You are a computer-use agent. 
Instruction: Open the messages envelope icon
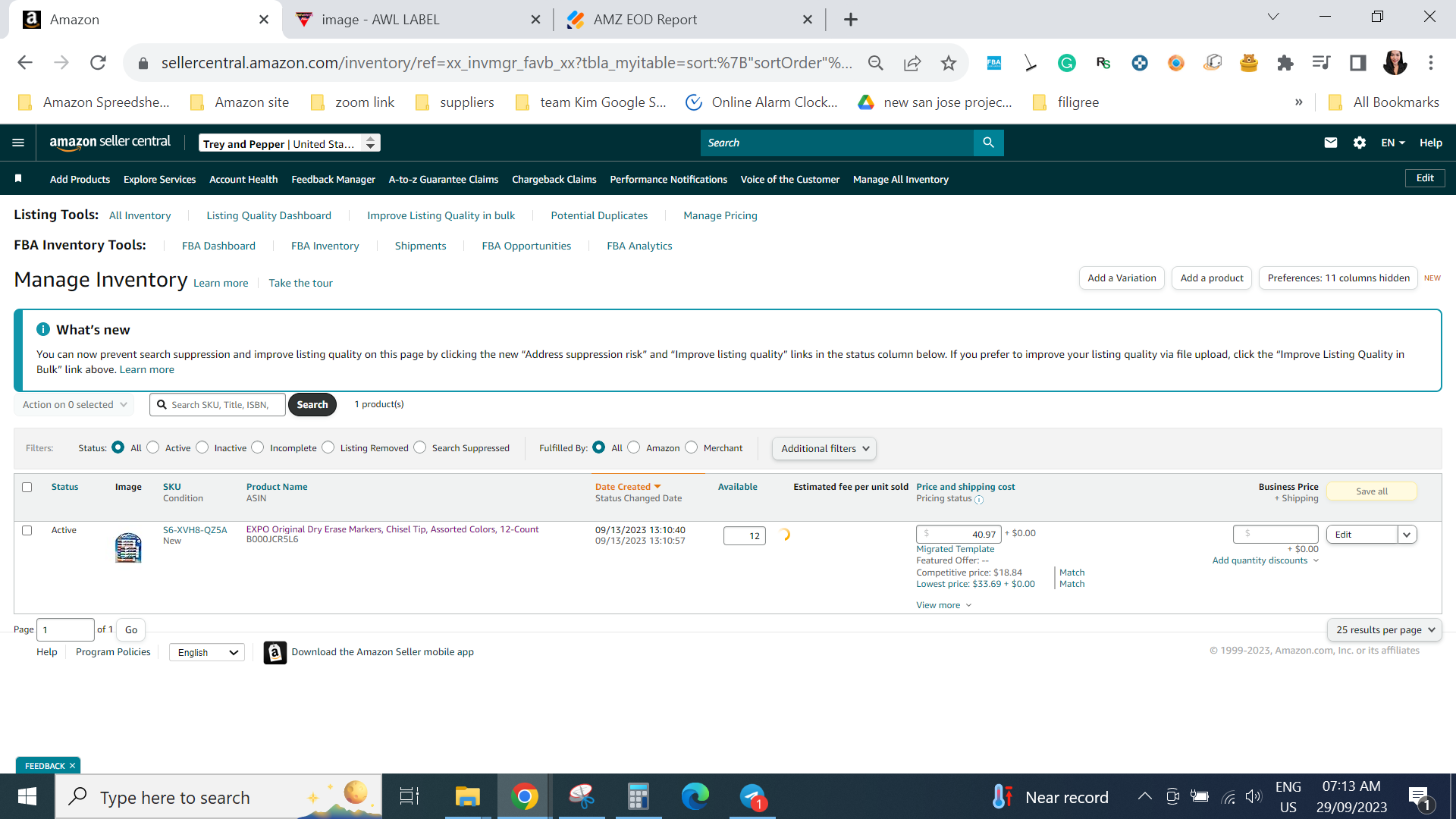click(x=1330, y=143)
